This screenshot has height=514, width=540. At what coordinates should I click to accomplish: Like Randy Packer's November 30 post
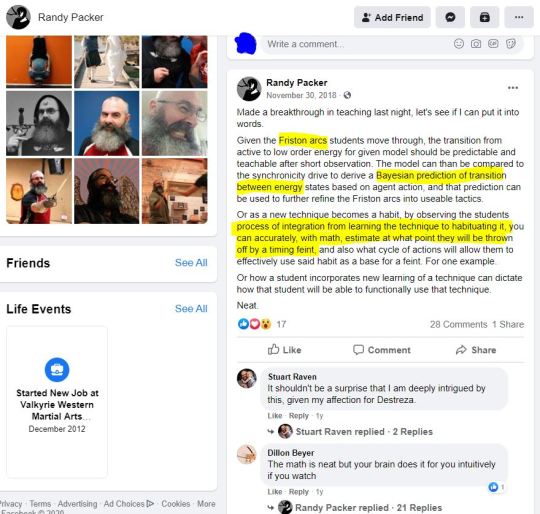pyautogui.click(x=284, y=350)
